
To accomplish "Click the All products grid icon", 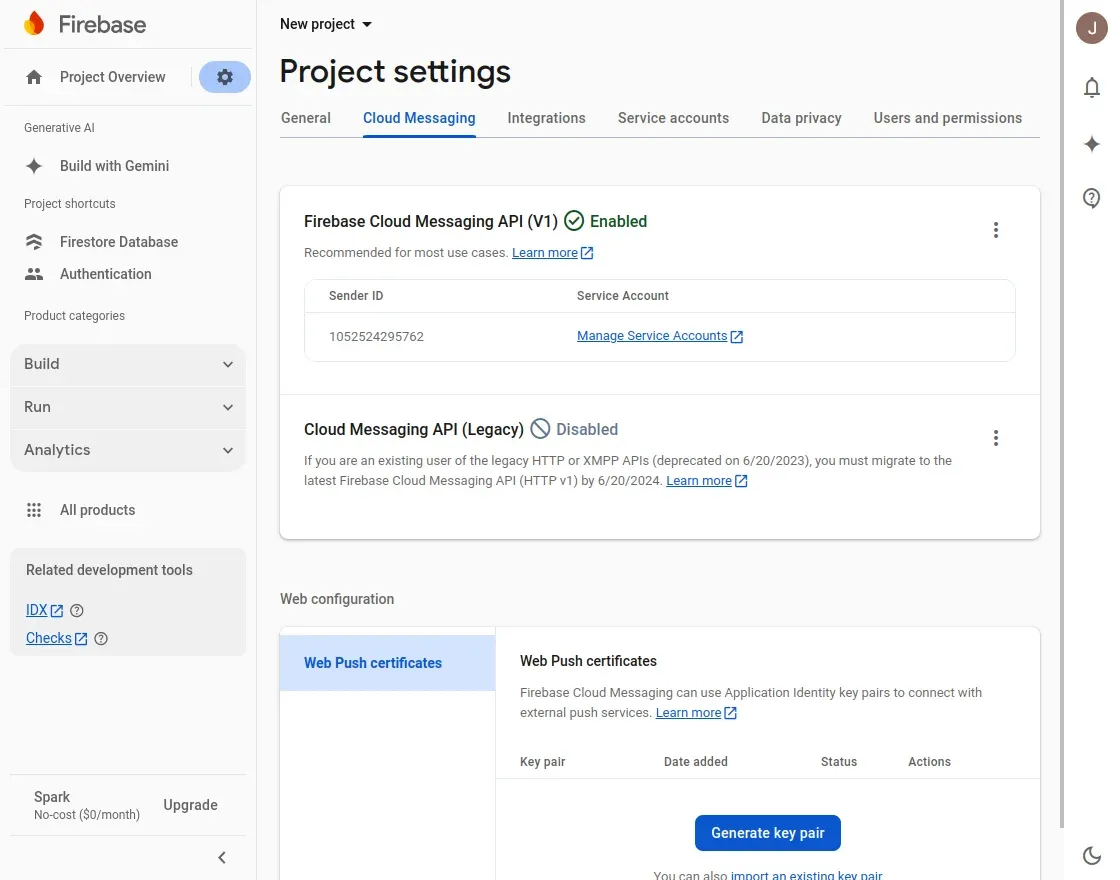I will (34, 510).
